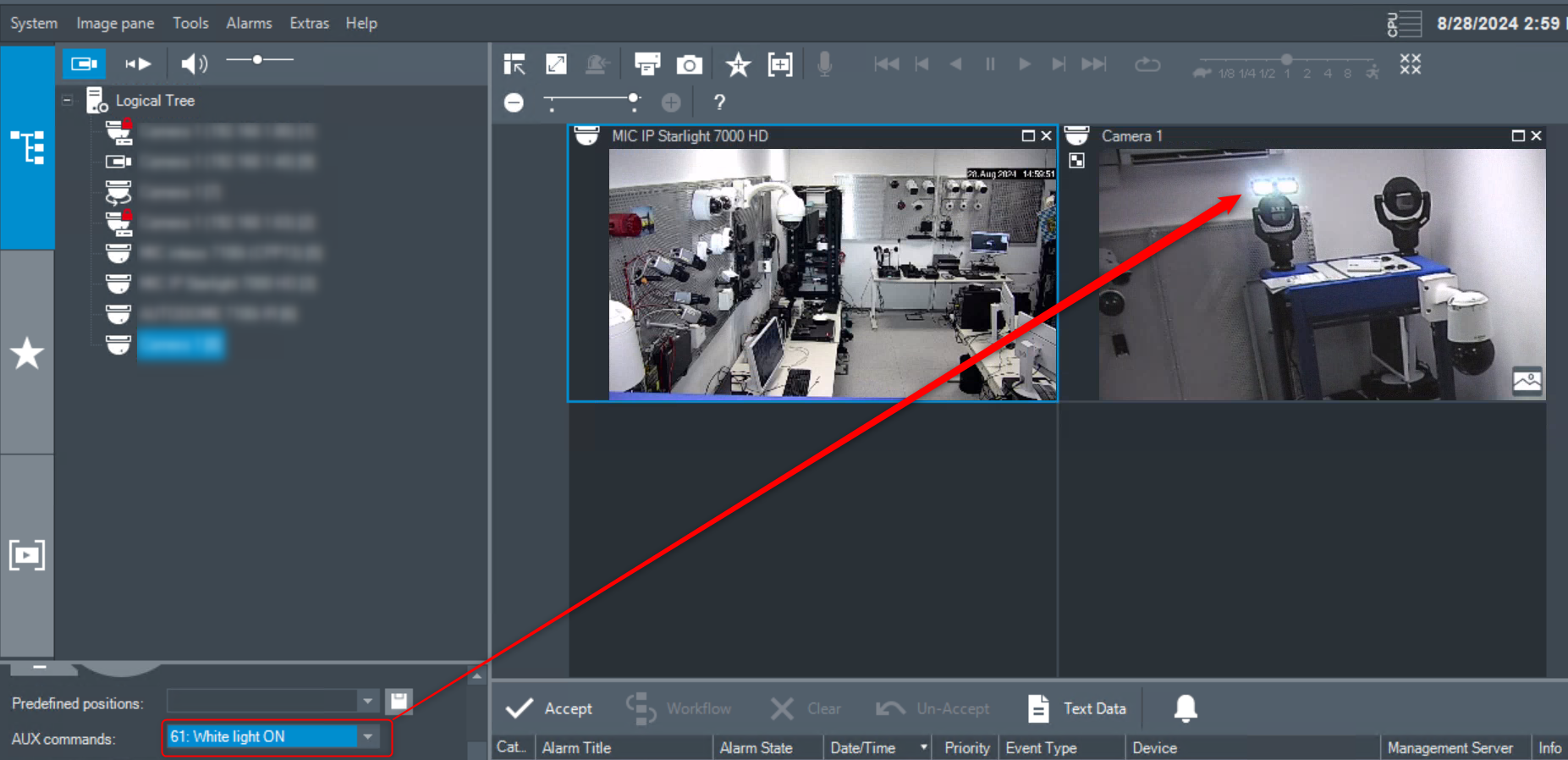Click the Text Data button
The height and width of the screenshot is (760, 1568).
pyautogui.click(x=1077, y=708)
